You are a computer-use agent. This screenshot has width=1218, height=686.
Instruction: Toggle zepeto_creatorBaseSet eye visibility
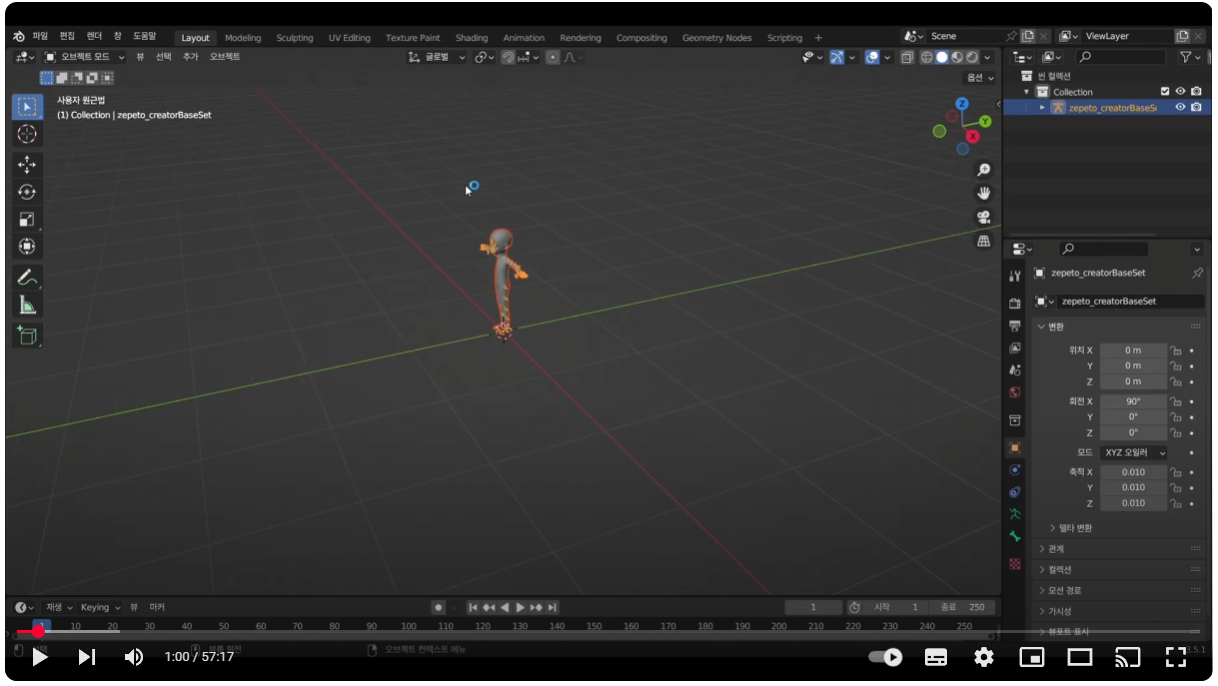coord(1180,107)
